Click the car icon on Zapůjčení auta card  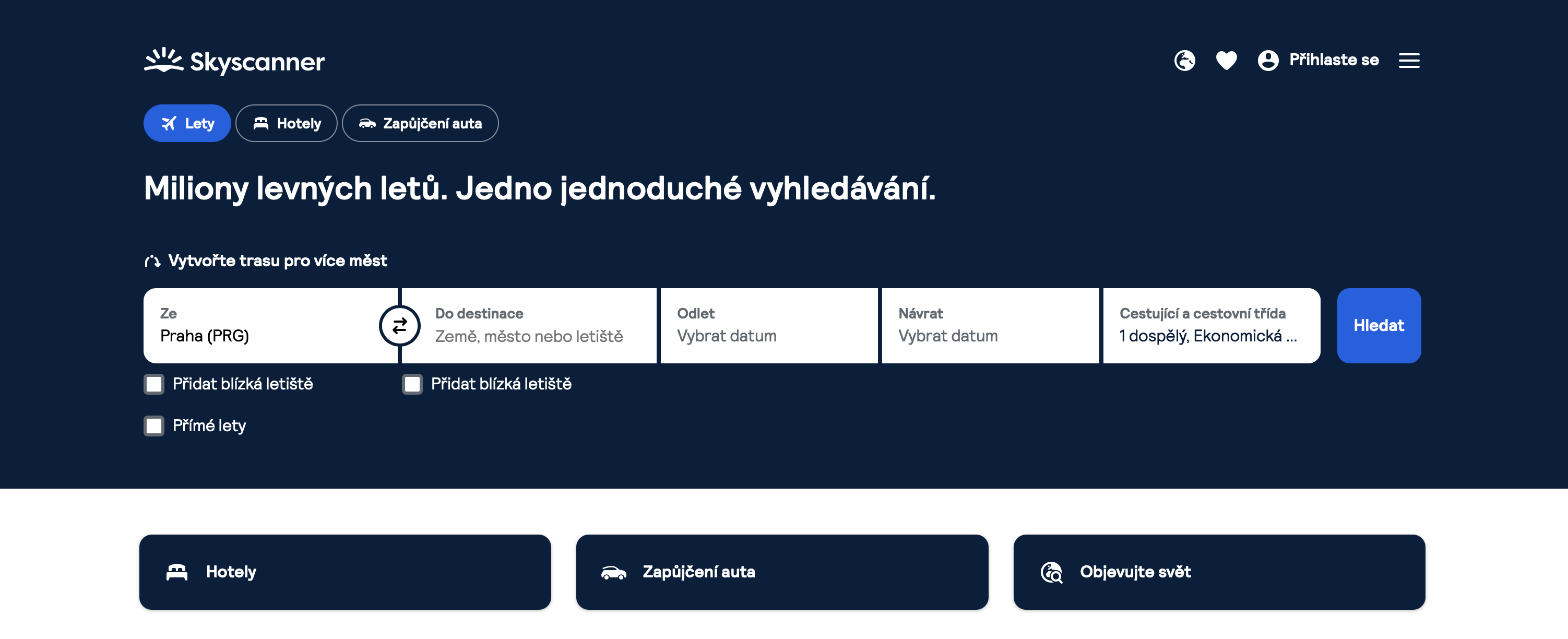click(613, 572)
